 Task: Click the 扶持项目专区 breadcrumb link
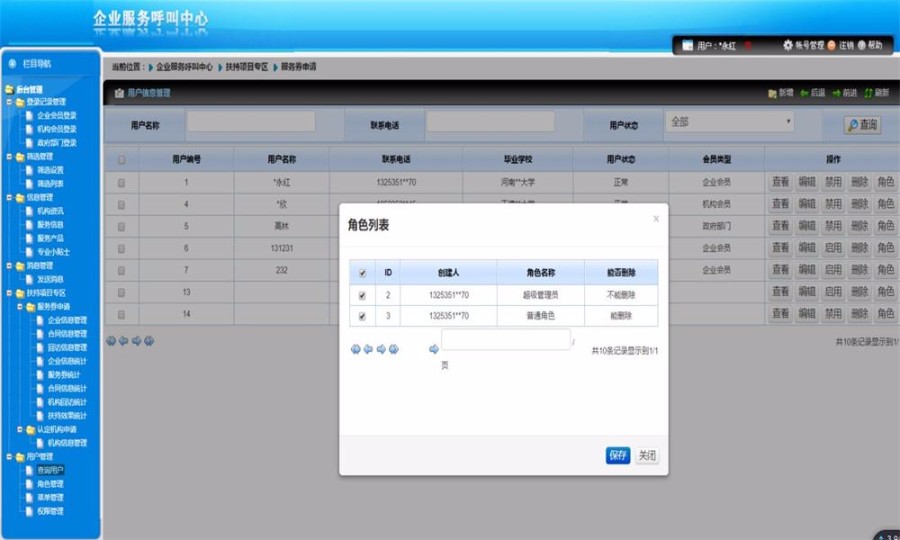(x=247, y=67)
